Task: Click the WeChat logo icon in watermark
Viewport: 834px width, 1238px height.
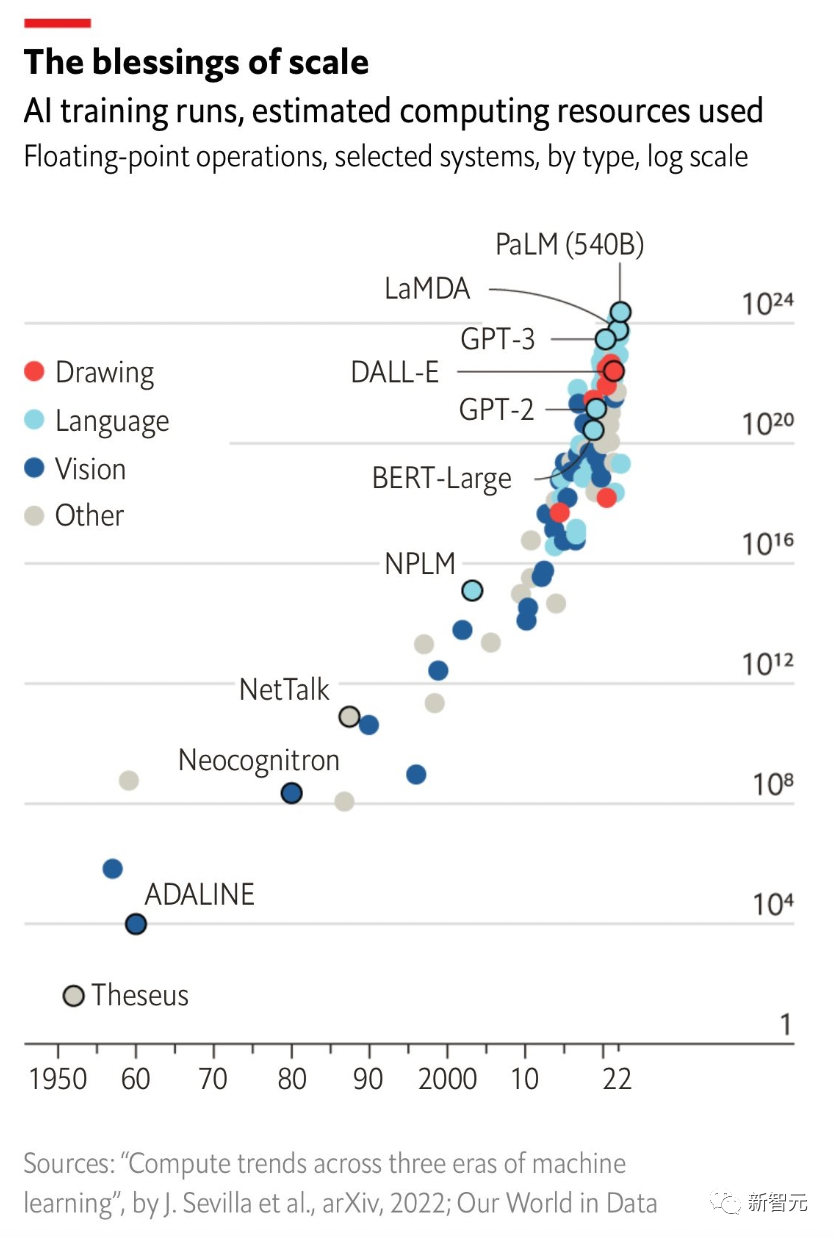Action: click(727, 1201)
